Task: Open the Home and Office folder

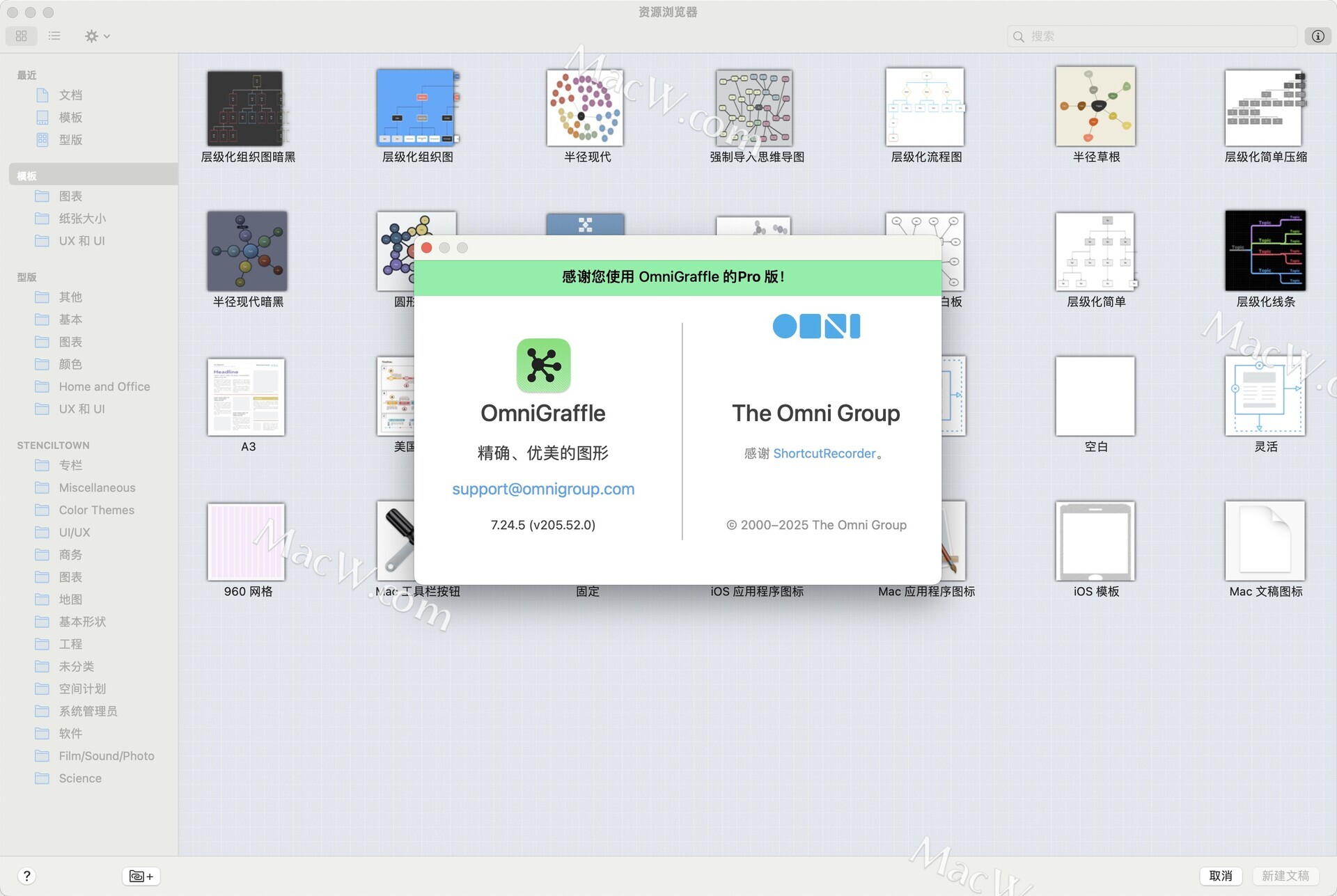Action: click(104, 386)
